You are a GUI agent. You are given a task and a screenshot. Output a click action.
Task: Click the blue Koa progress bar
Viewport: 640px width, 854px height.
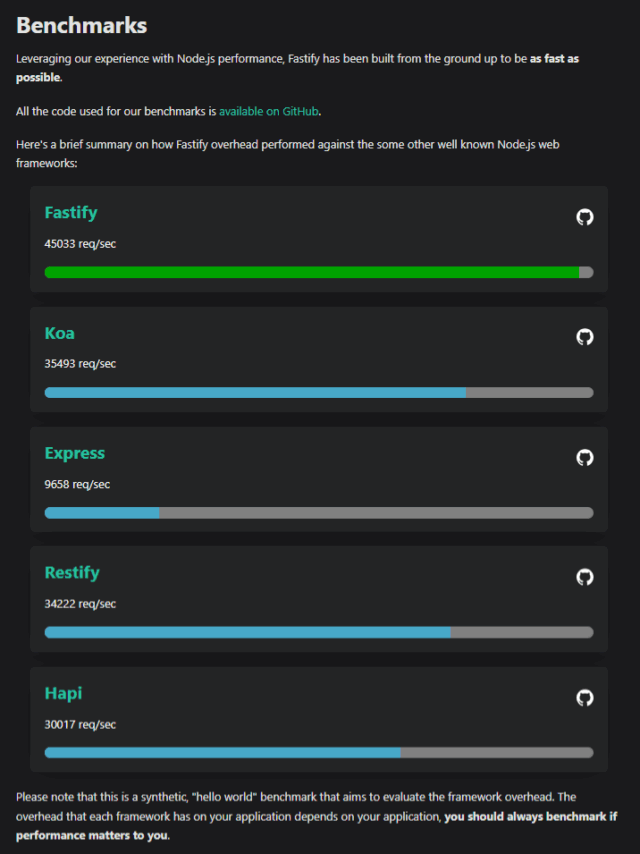(x=255, y=392)
